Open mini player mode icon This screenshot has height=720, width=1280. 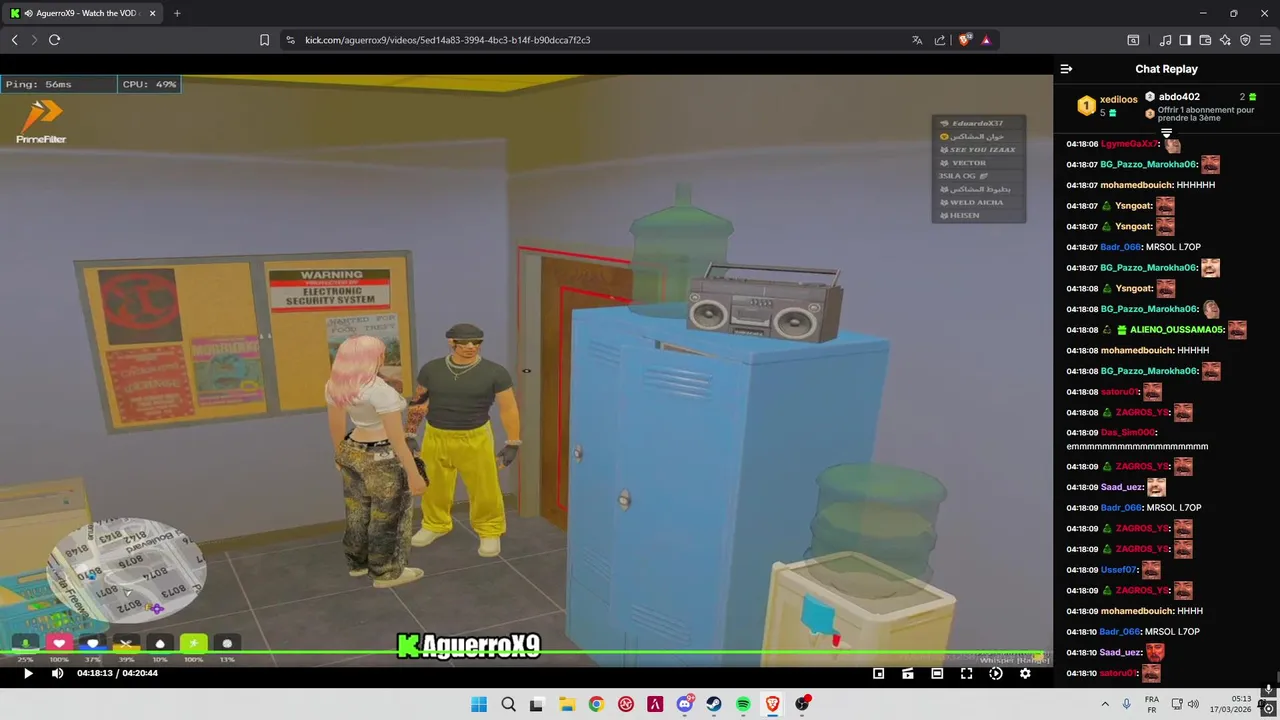879,673
